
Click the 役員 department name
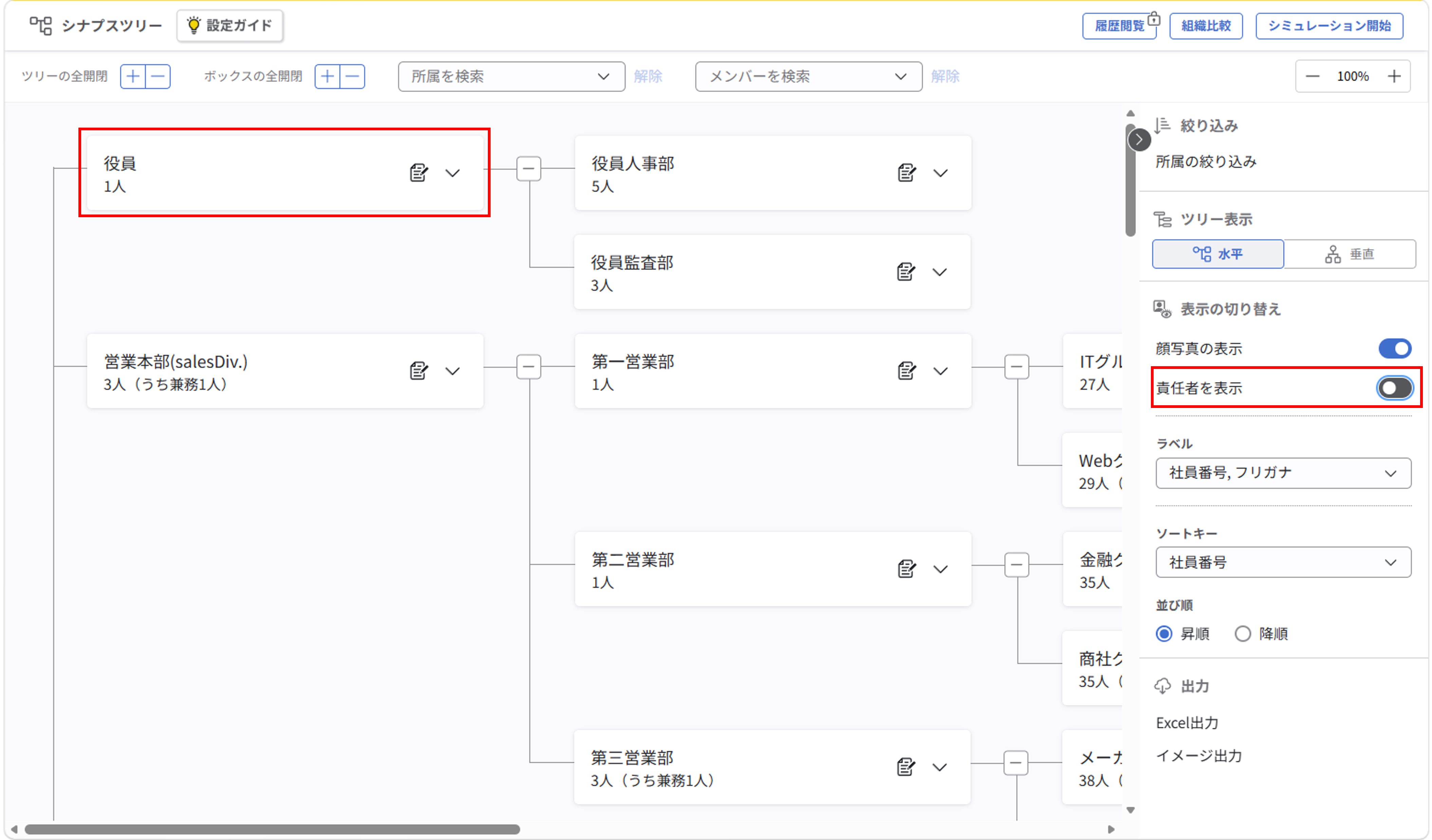pyautogui.click(x=120, y=164)
